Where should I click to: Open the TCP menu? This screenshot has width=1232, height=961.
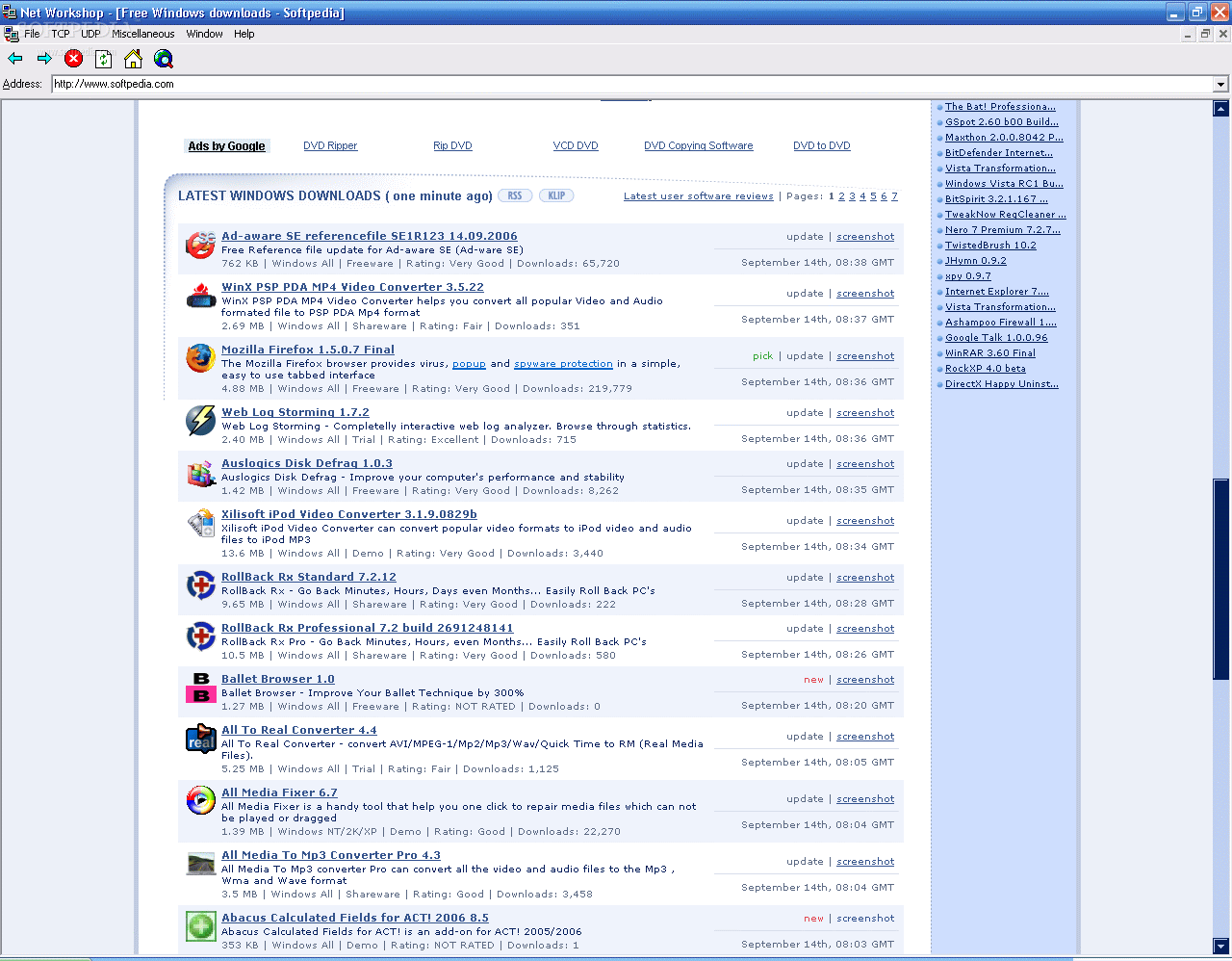(61, 34)
